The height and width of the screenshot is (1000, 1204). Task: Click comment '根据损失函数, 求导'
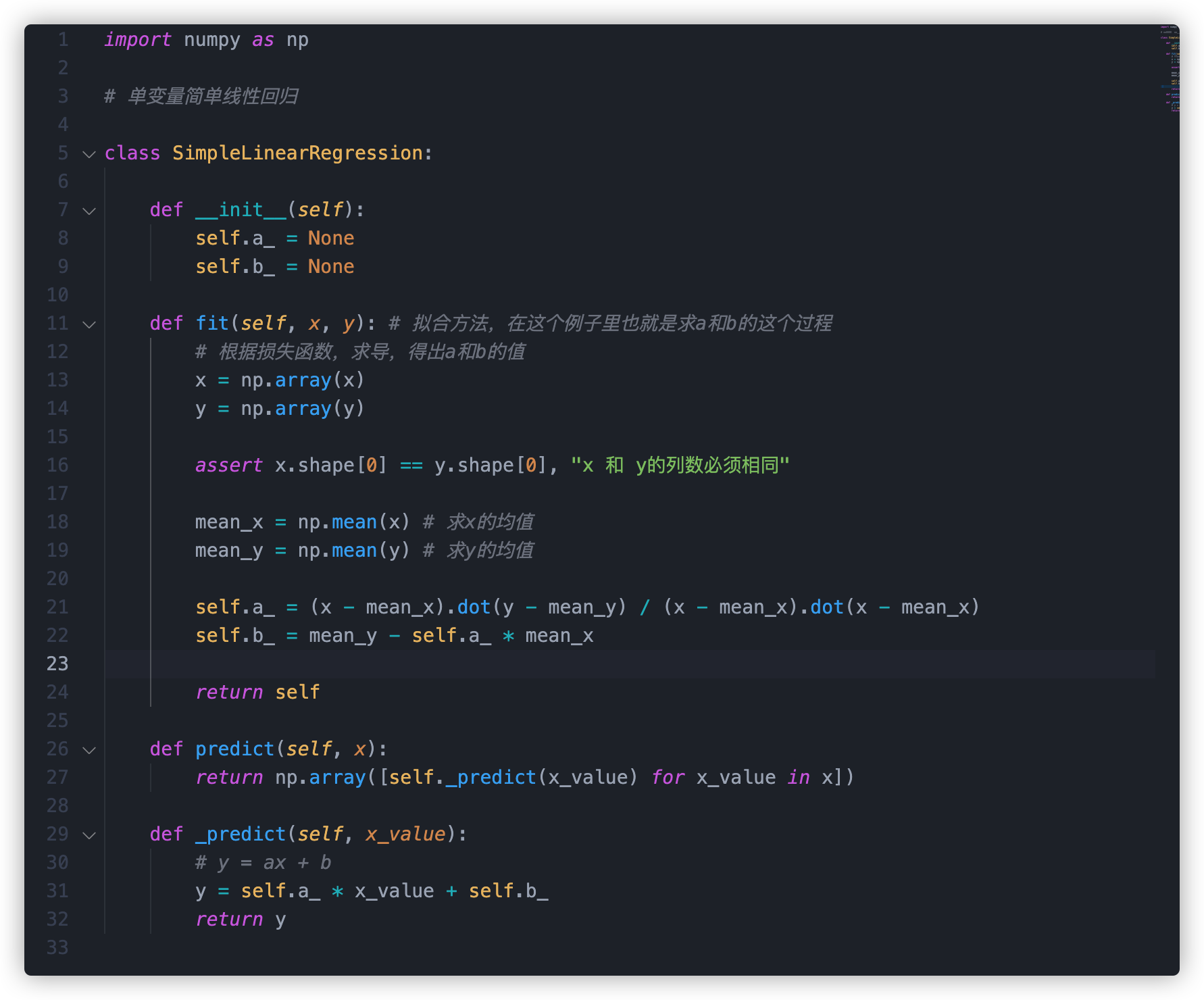point(305,352)
